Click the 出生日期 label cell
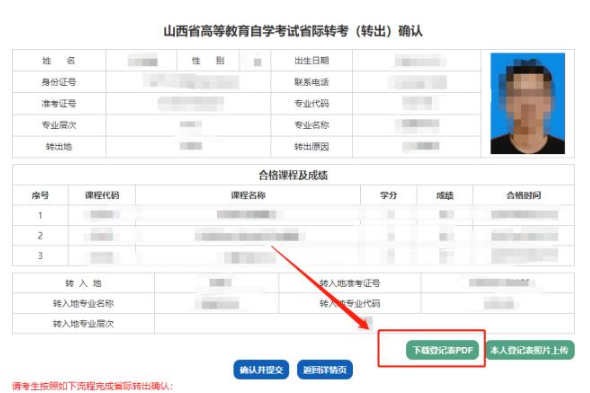 (x=312, y=60)
